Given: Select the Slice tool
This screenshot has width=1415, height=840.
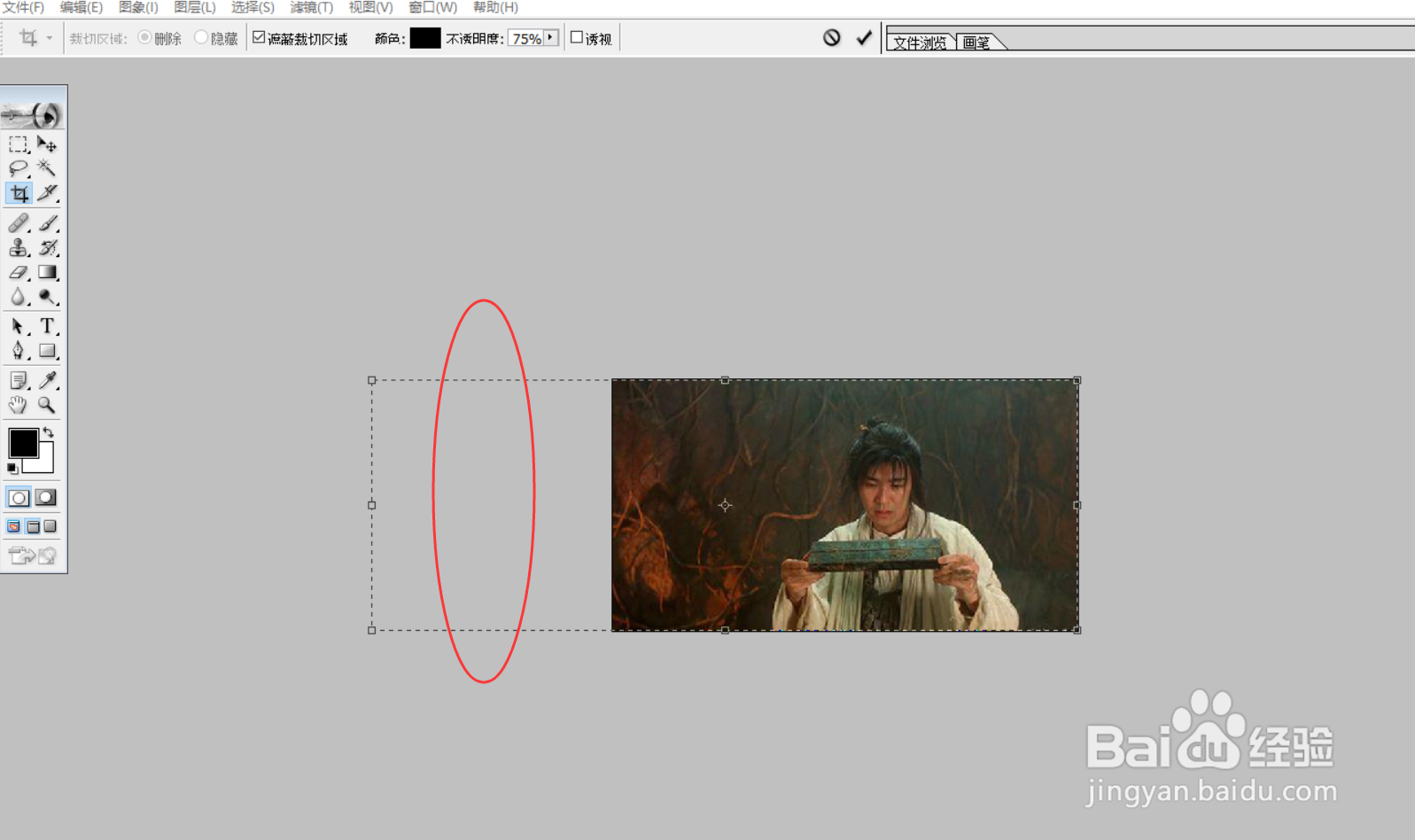Looking at the screenshot, I should pyautogui.click(x=47, y=193).
